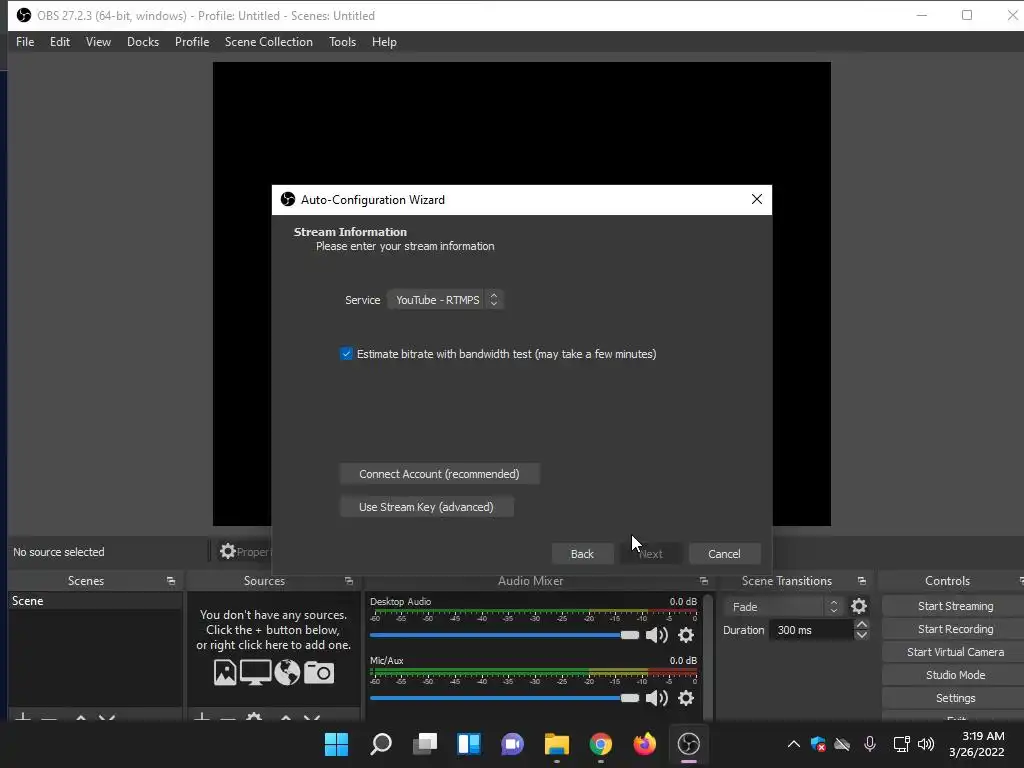Pop out the Scene Transitions dock
This screenshot has width=1024, height=768.
tap(862, 581)
